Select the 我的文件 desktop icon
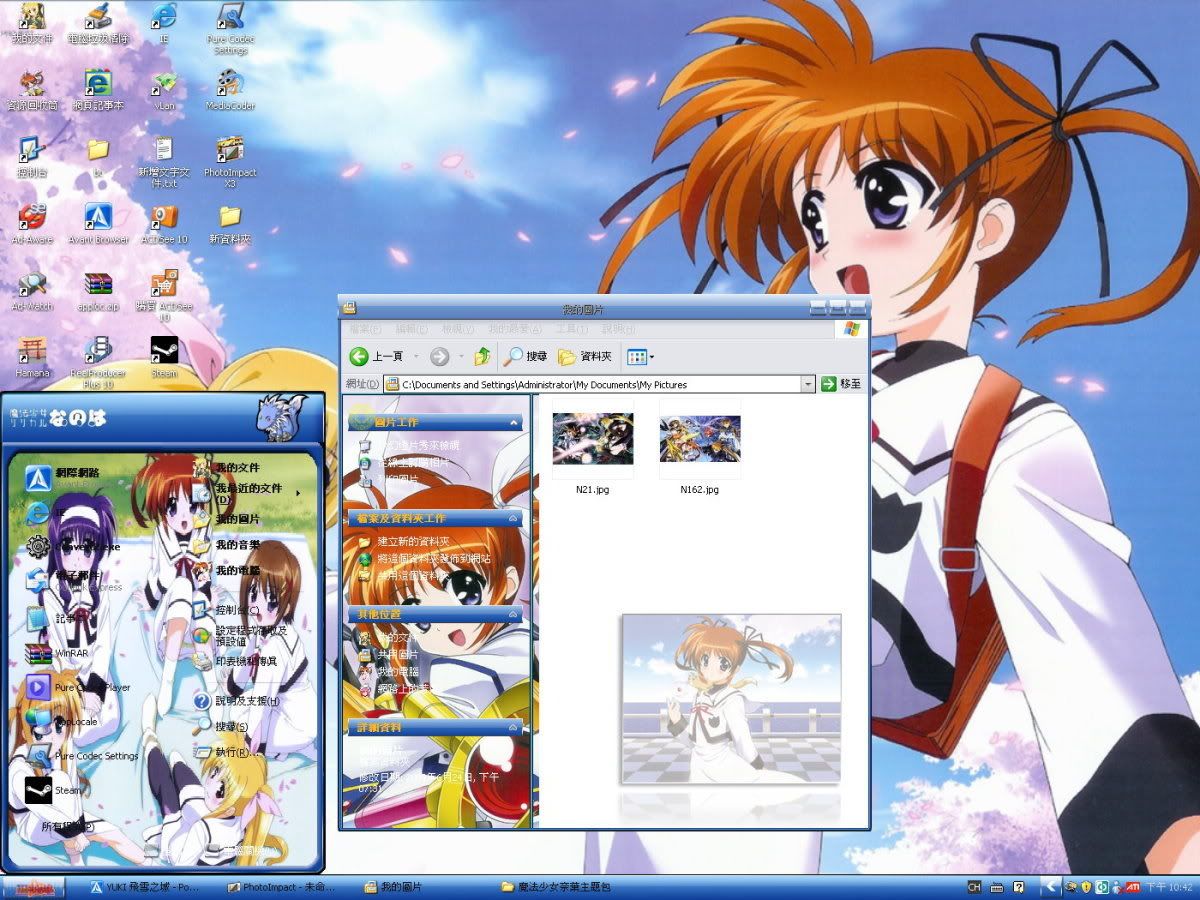 31,24
